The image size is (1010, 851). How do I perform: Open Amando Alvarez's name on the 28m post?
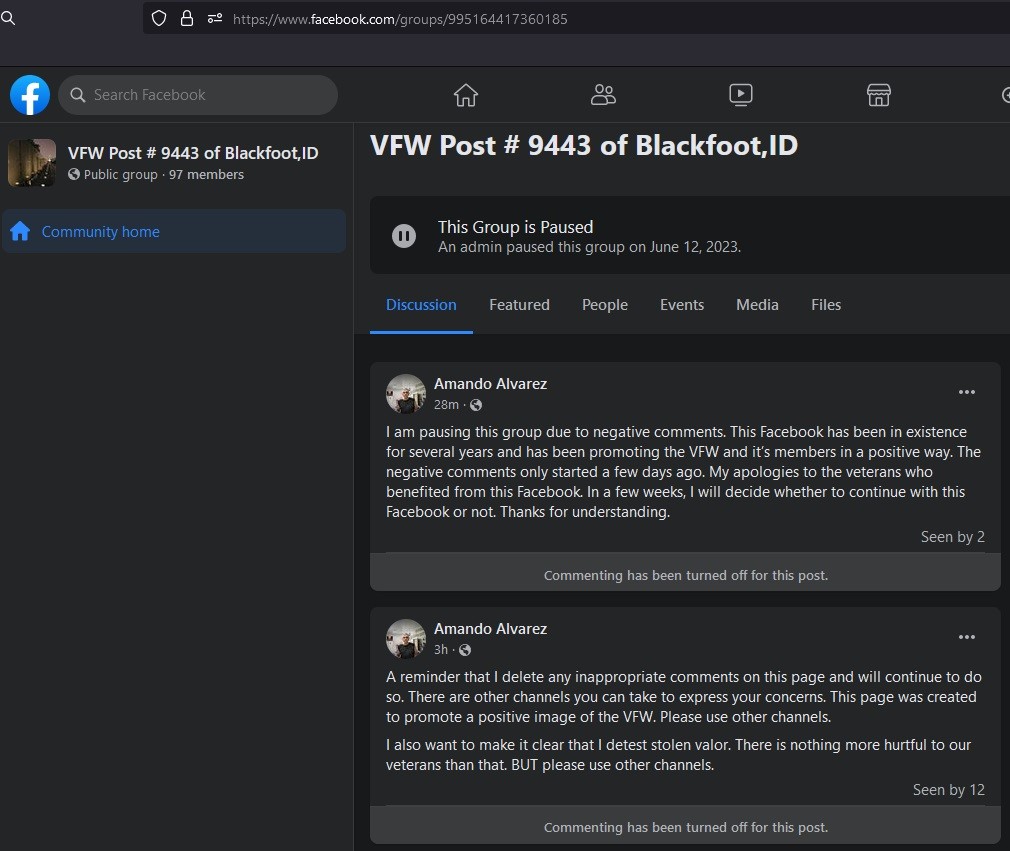(x=490, y=384)
